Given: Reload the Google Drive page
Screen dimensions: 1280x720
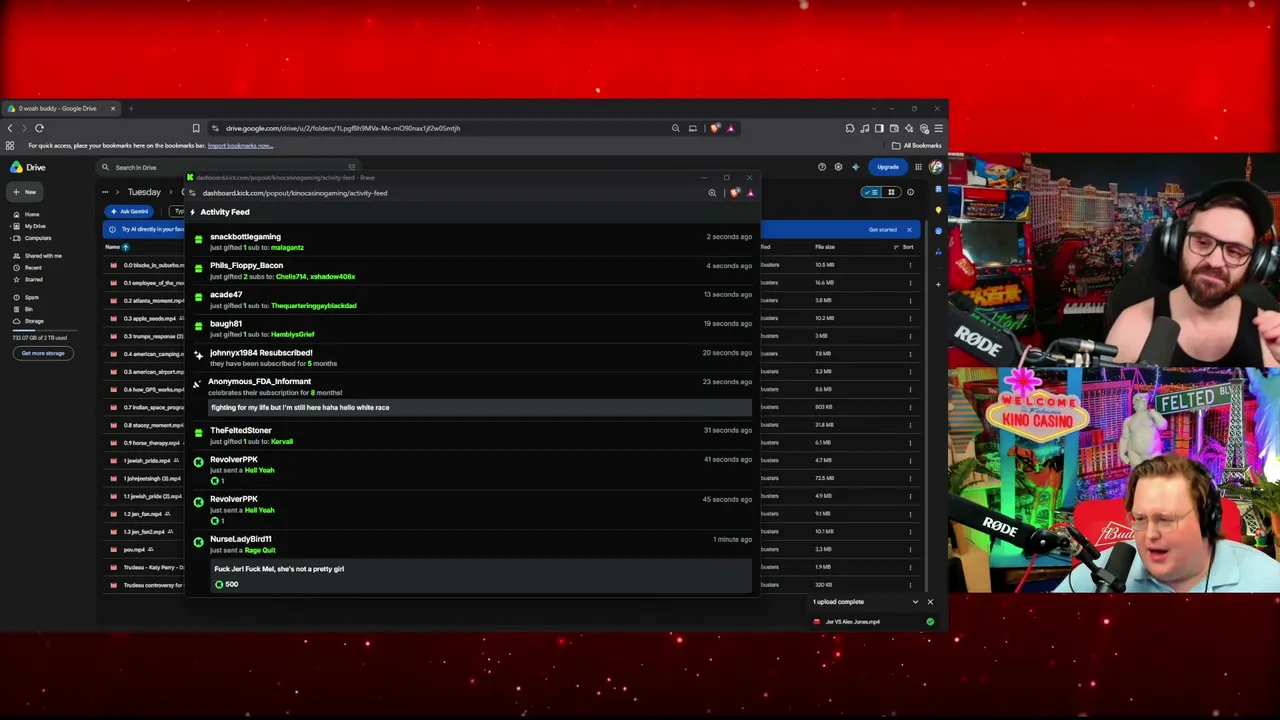Looking at the screenshot, I should 39,128.
